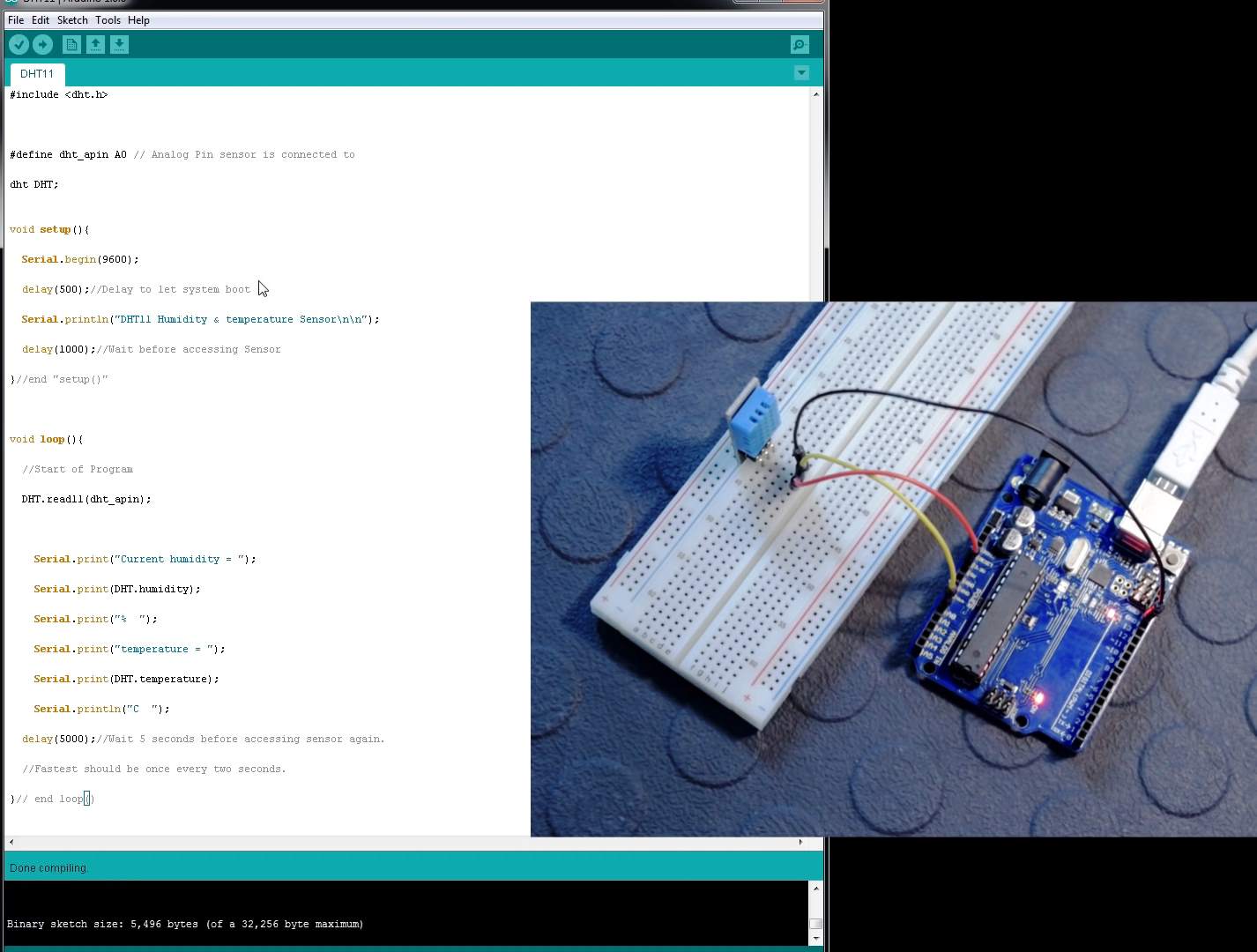Image resolution: width=1257 pixels, height=952 pixels.
Task: Click the right arrow of the horizontal scrollbar
Action: click(x=800, y=842)
